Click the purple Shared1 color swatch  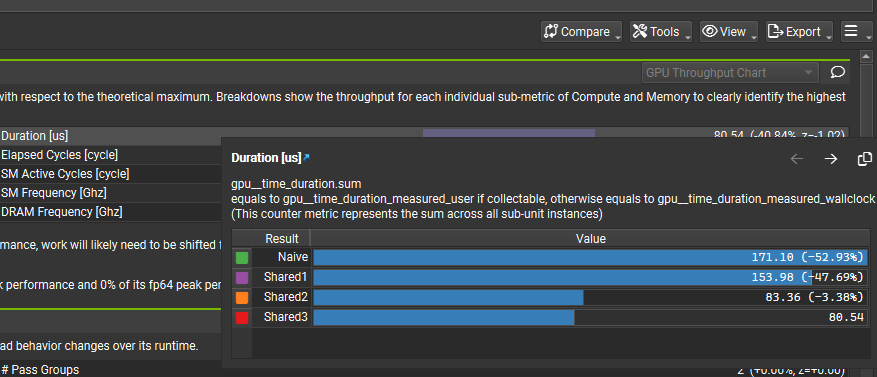coord(242,277)
